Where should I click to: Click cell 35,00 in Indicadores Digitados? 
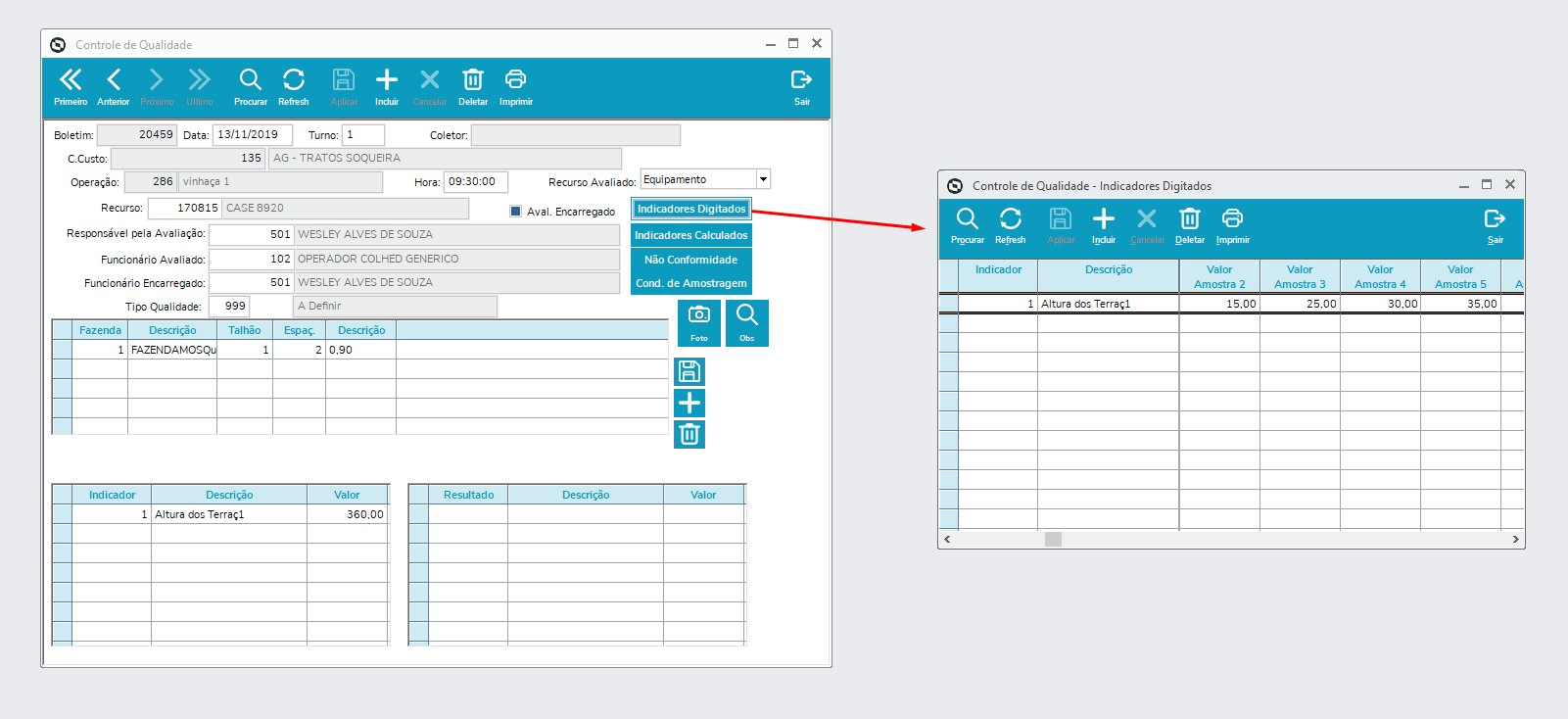[x=1460, y=304]
